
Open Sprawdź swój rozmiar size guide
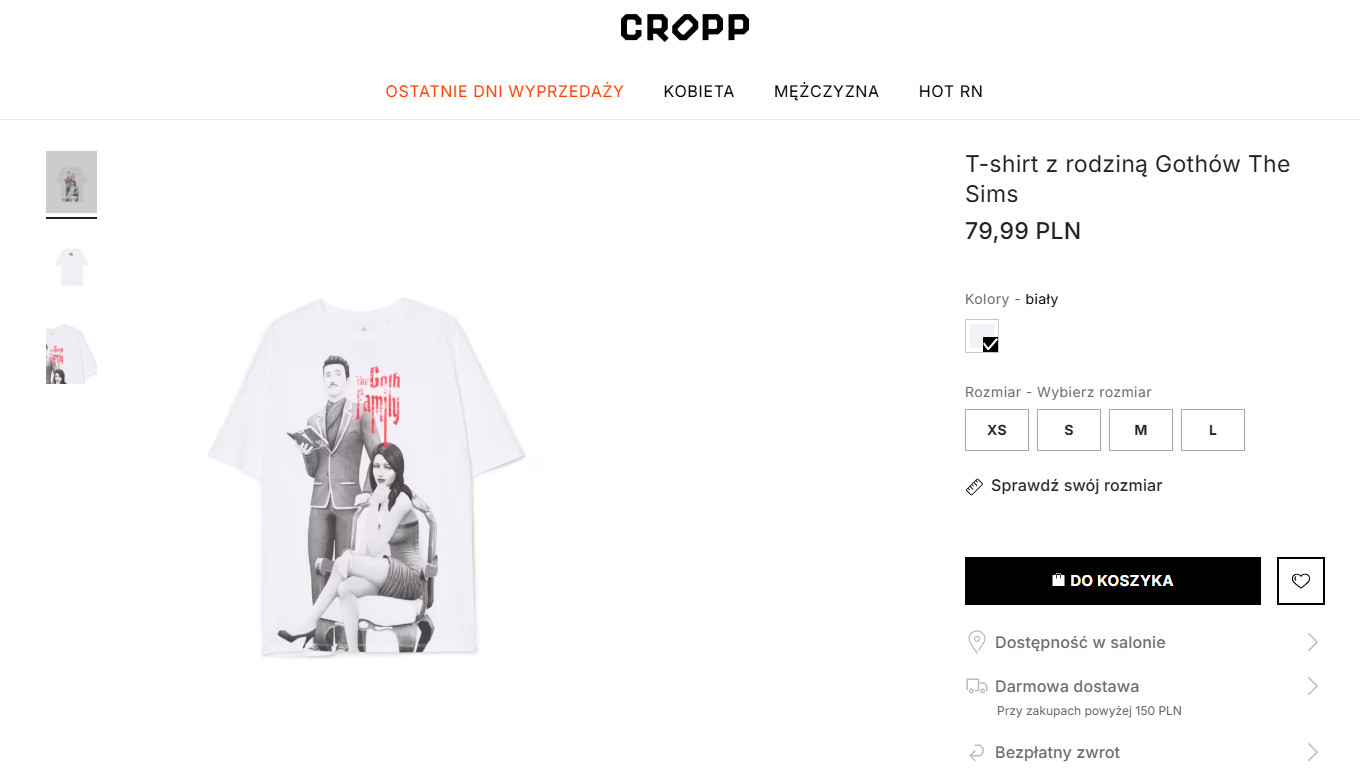pos(1076,486)
